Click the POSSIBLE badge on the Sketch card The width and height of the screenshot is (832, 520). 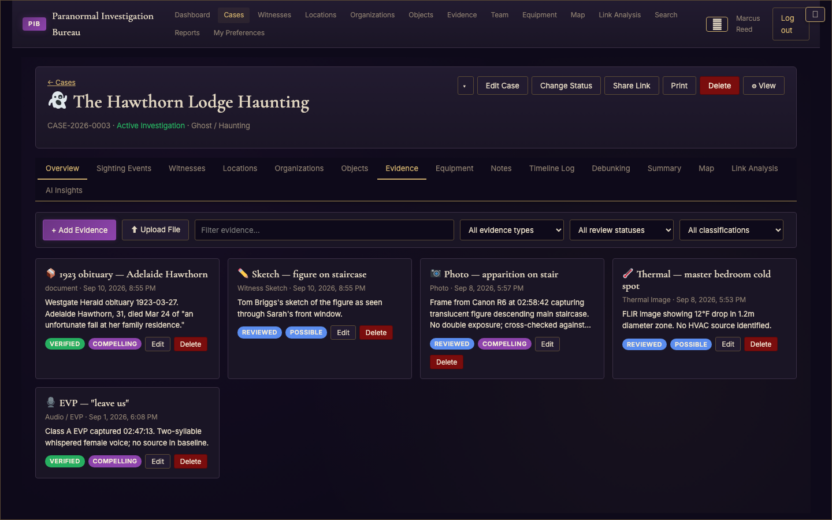[x=306, y=332]
